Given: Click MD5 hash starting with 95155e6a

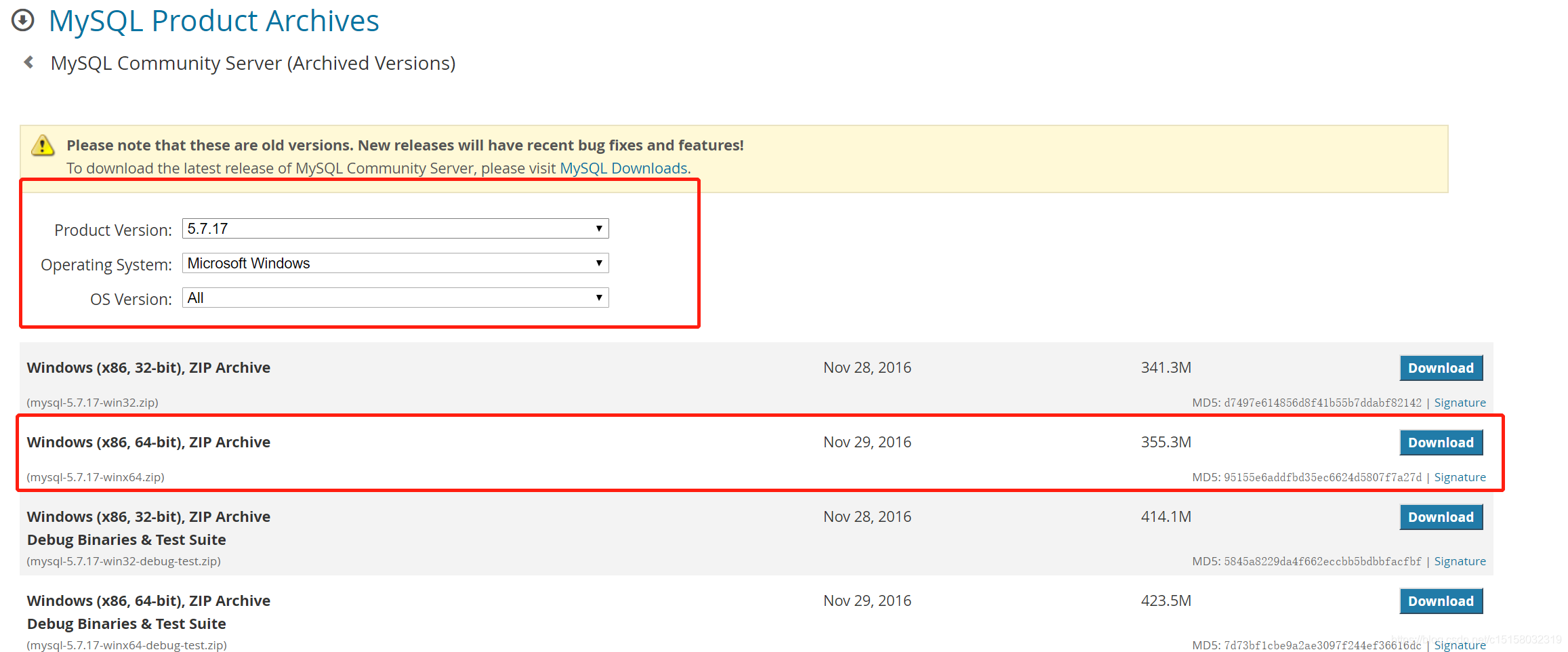Looking at the screenshot, I should point(1322,477).
